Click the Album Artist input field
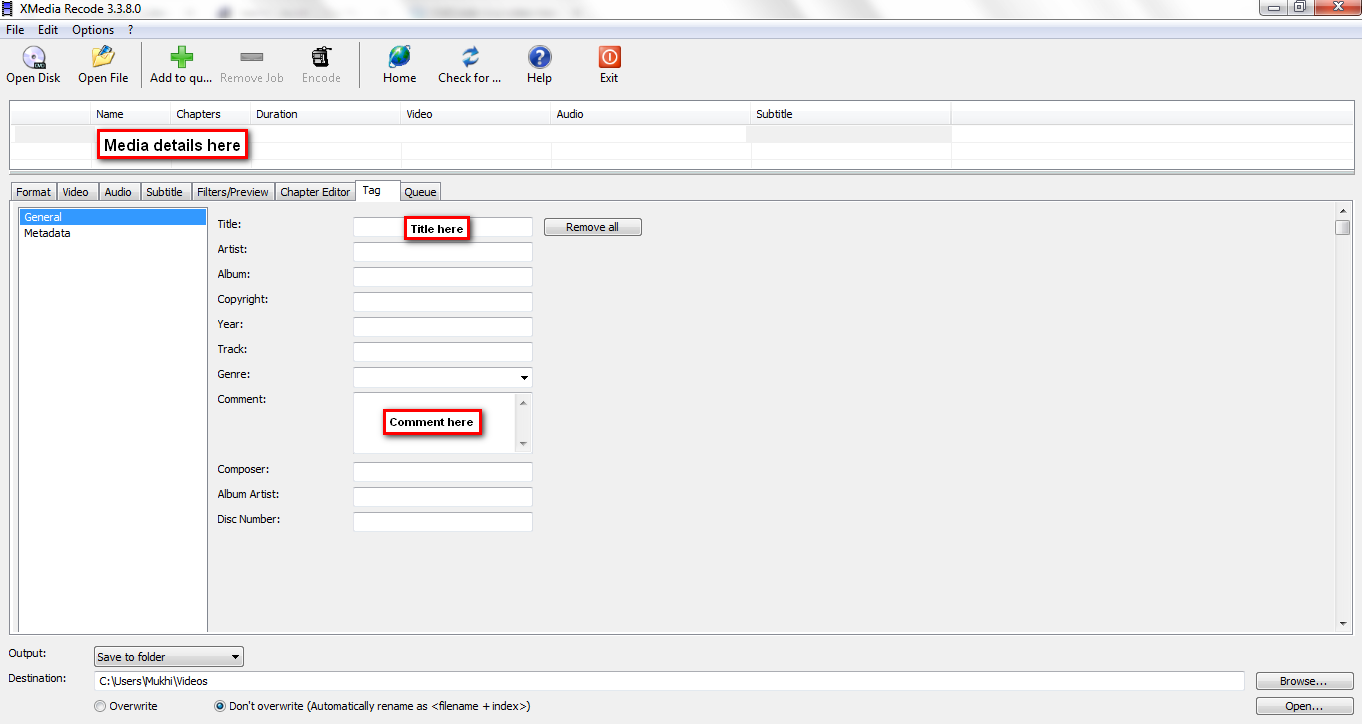 [442, 497]
